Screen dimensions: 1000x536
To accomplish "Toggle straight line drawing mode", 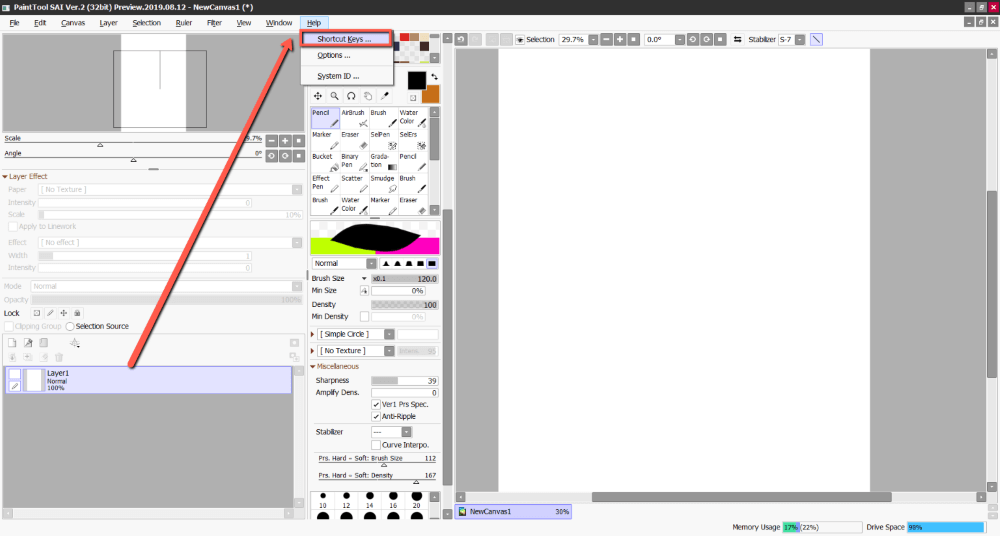I will 816,40.
